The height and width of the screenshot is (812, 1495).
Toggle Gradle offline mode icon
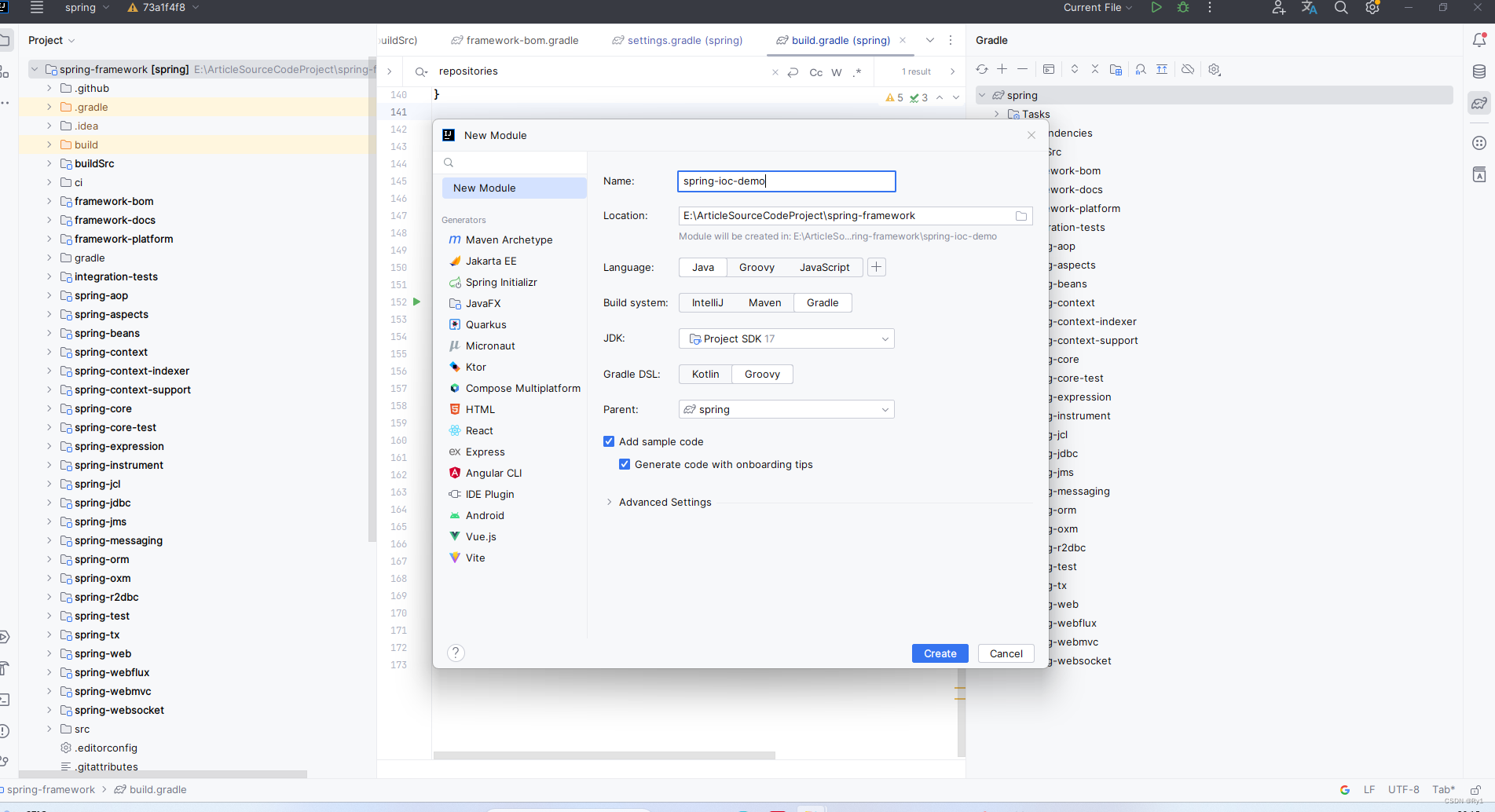coord(1188,70)
